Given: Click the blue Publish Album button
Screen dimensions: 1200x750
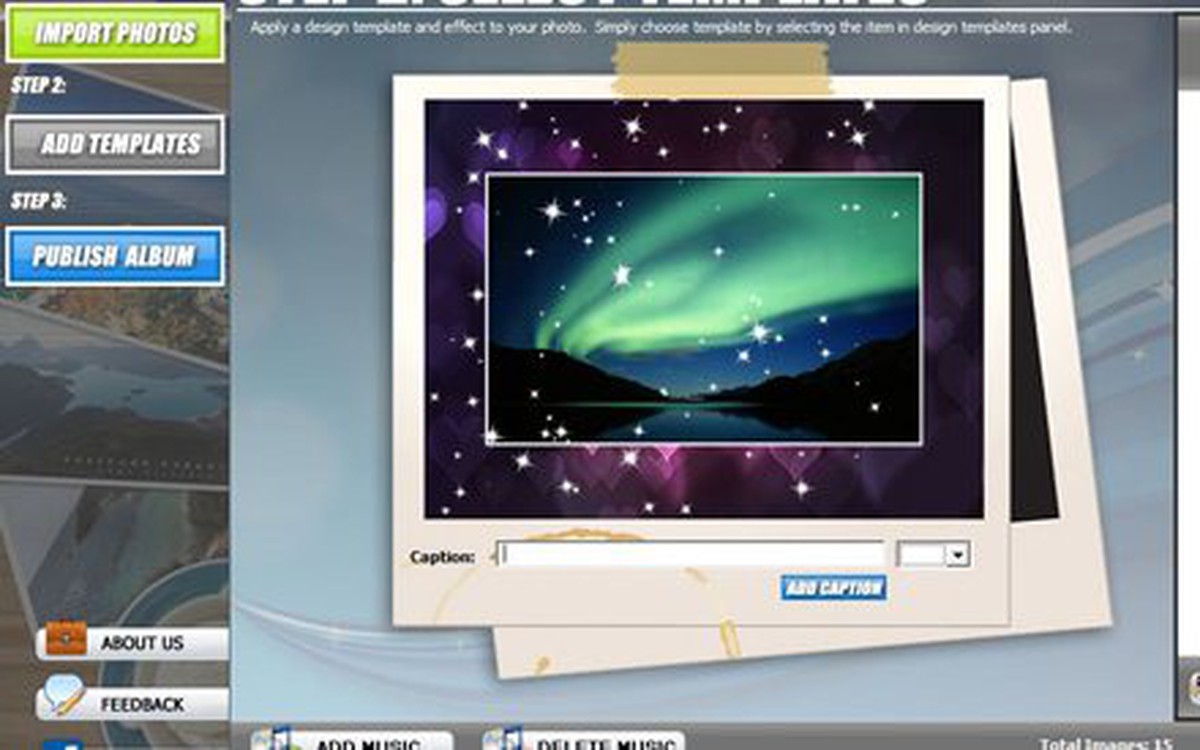Looking at the screenshot, I should pyautogui.click(x=115, y=256).
